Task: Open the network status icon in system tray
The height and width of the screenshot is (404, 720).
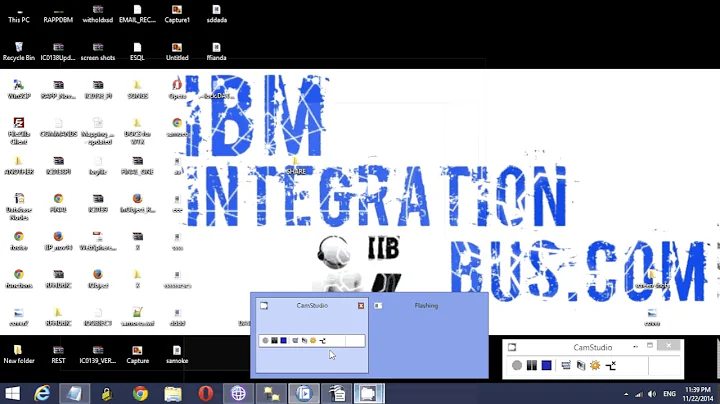Action: (639, 394)
